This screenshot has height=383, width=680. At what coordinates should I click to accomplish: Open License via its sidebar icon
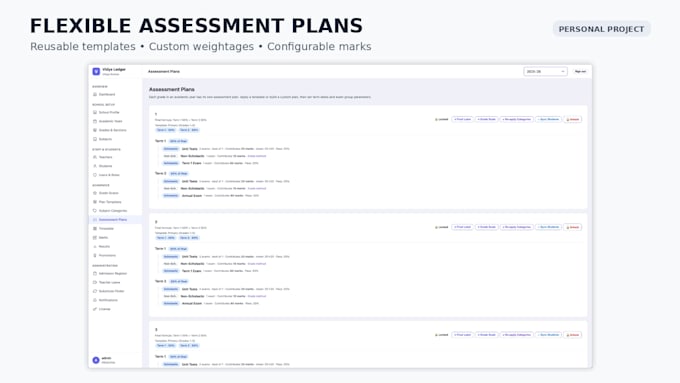95,309
